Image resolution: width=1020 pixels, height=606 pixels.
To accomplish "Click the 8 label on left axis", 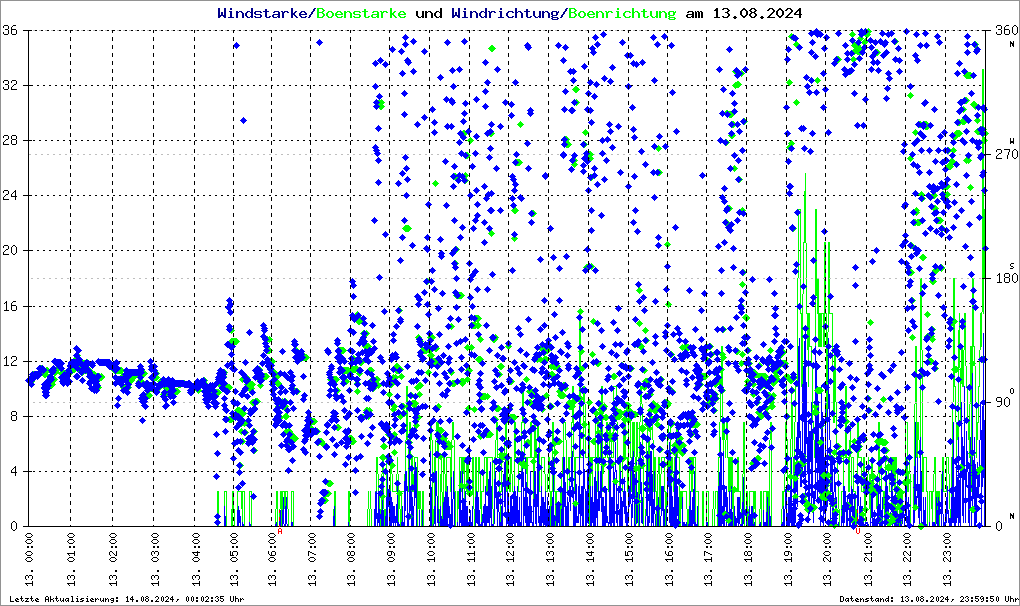I will (16, 416).
